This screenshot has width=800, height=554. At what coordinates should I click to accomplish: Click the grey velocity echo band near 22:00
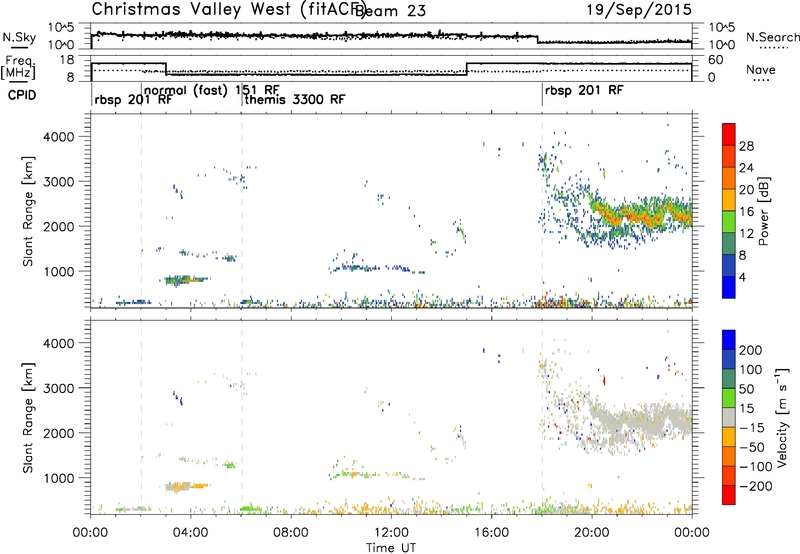tap(643, 421)
